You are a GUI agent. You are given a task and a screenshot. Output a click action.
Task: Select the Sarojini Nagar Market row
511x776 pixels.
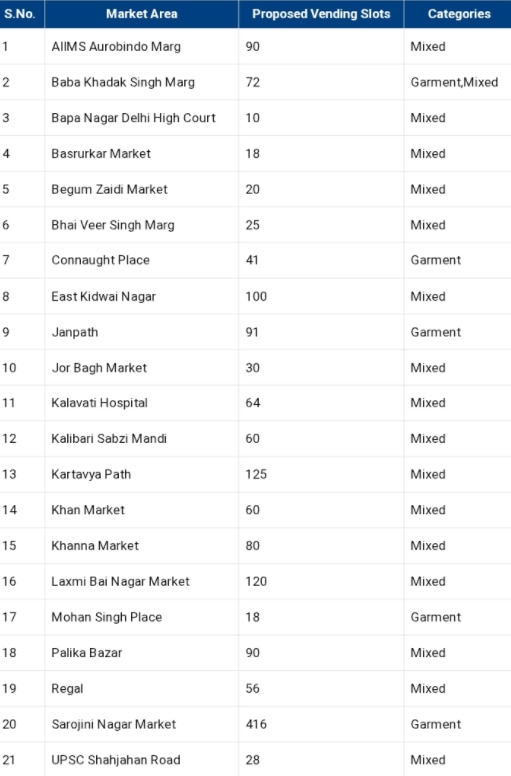(255, 724)
